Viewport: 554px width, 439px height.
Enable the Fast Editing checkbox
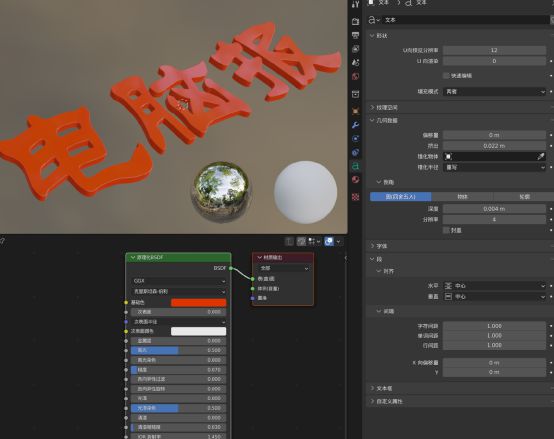[446, 76]
